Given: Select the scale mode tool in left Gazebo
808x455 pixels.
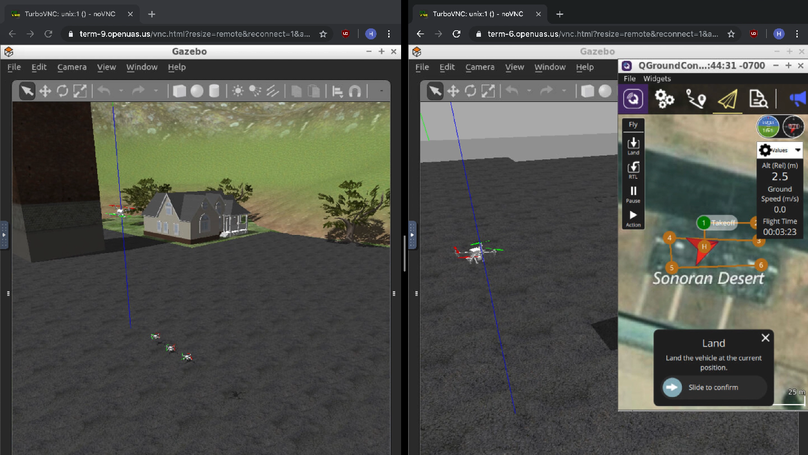Looking at the screenshot, I should coord(80,91).
